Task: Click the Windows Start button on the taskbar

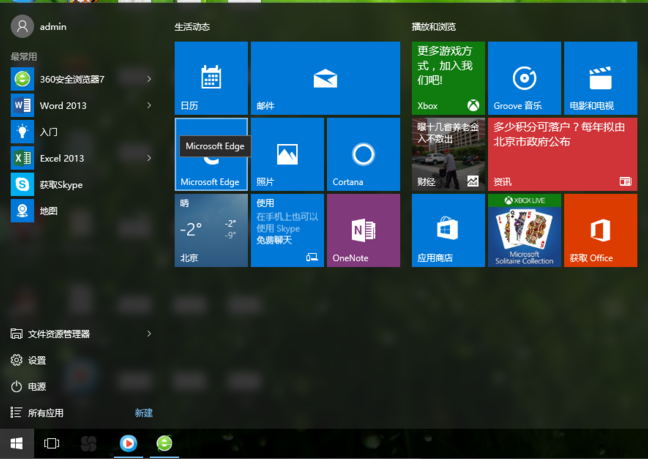Action: [16, 442]
